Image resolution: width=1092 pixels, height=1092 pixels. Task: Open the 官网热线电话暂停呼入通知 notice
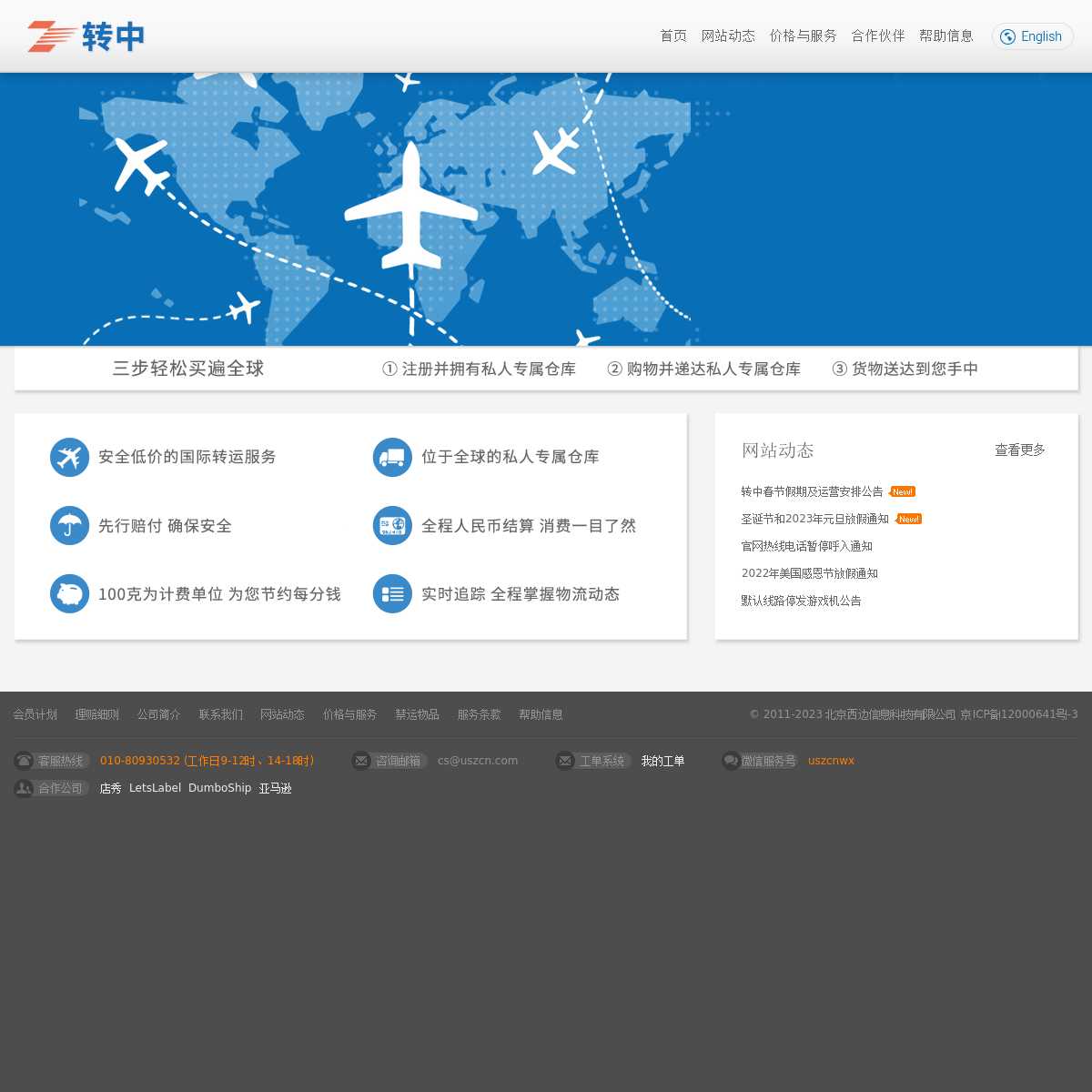tap(806, 546)
